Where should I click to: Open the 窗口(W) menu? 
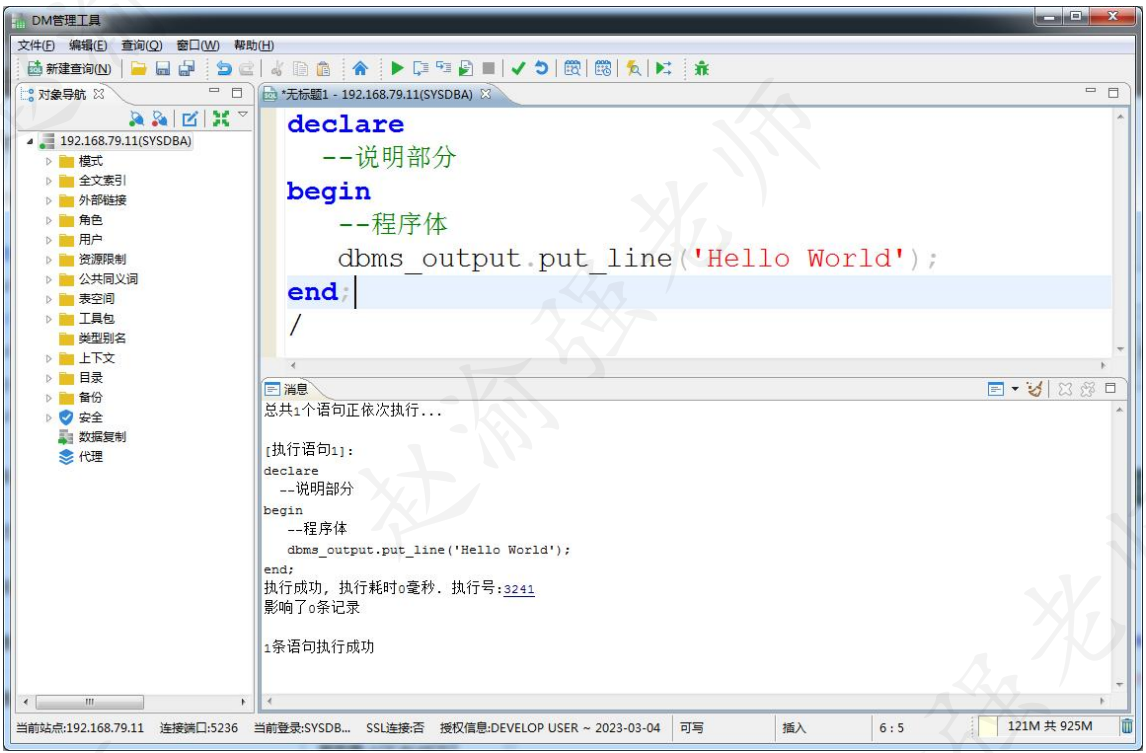(x=197, y=45)
